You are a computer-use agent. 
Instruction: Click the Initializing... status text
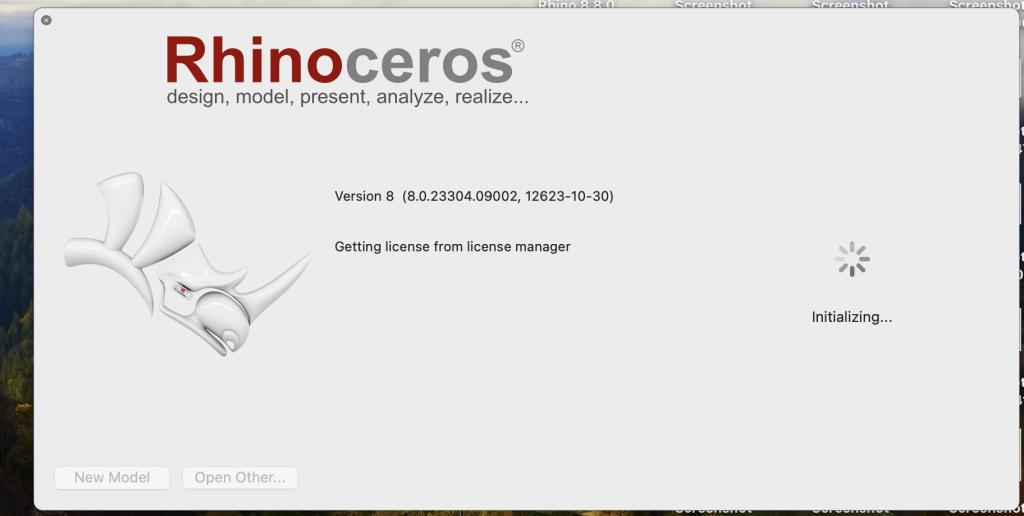[x=852, y=317]
